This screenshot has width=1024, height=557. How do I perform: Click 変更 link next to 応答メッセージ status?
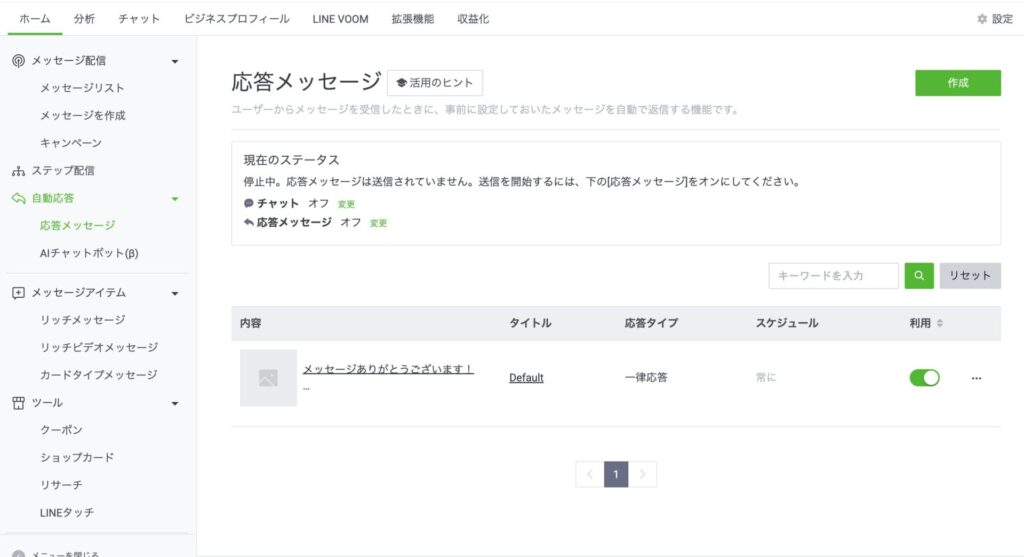[379, 223]
